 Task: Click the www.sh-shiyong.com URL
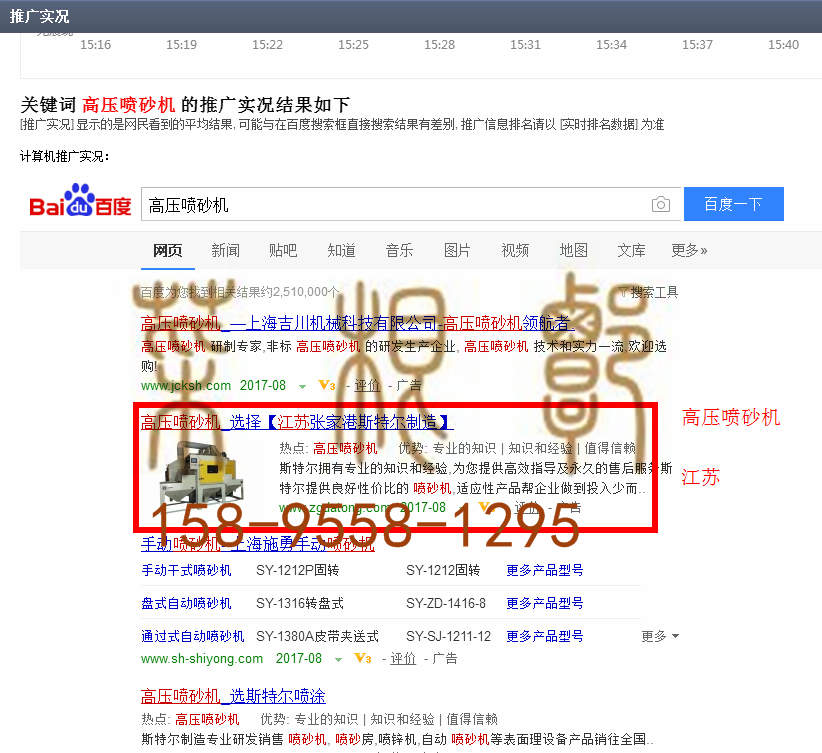pyautogui.click(x=202, y=658)
